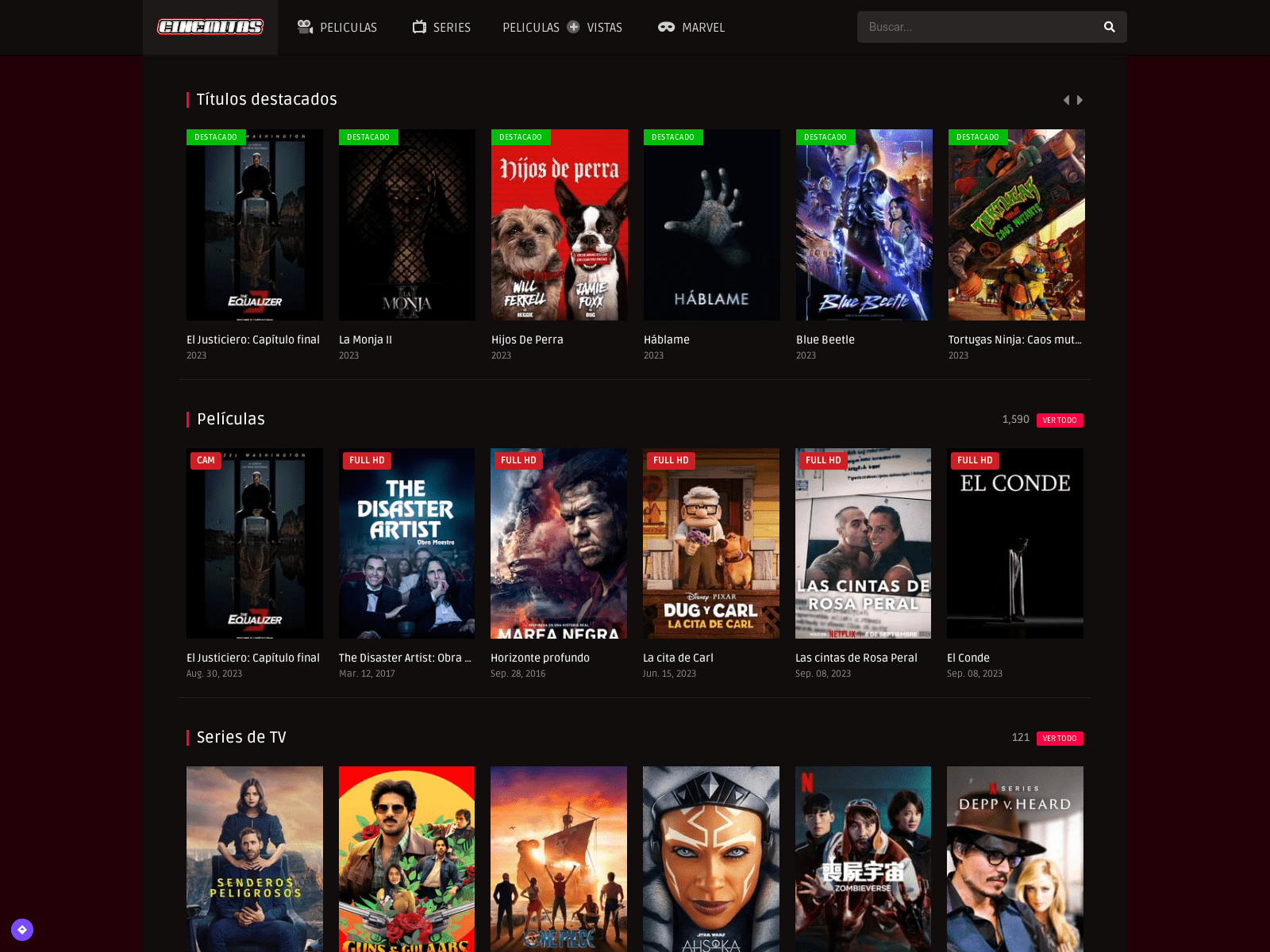Open the El Conde poster
The width and height of the screenshot is (1270, 952).
point(1015,543)
